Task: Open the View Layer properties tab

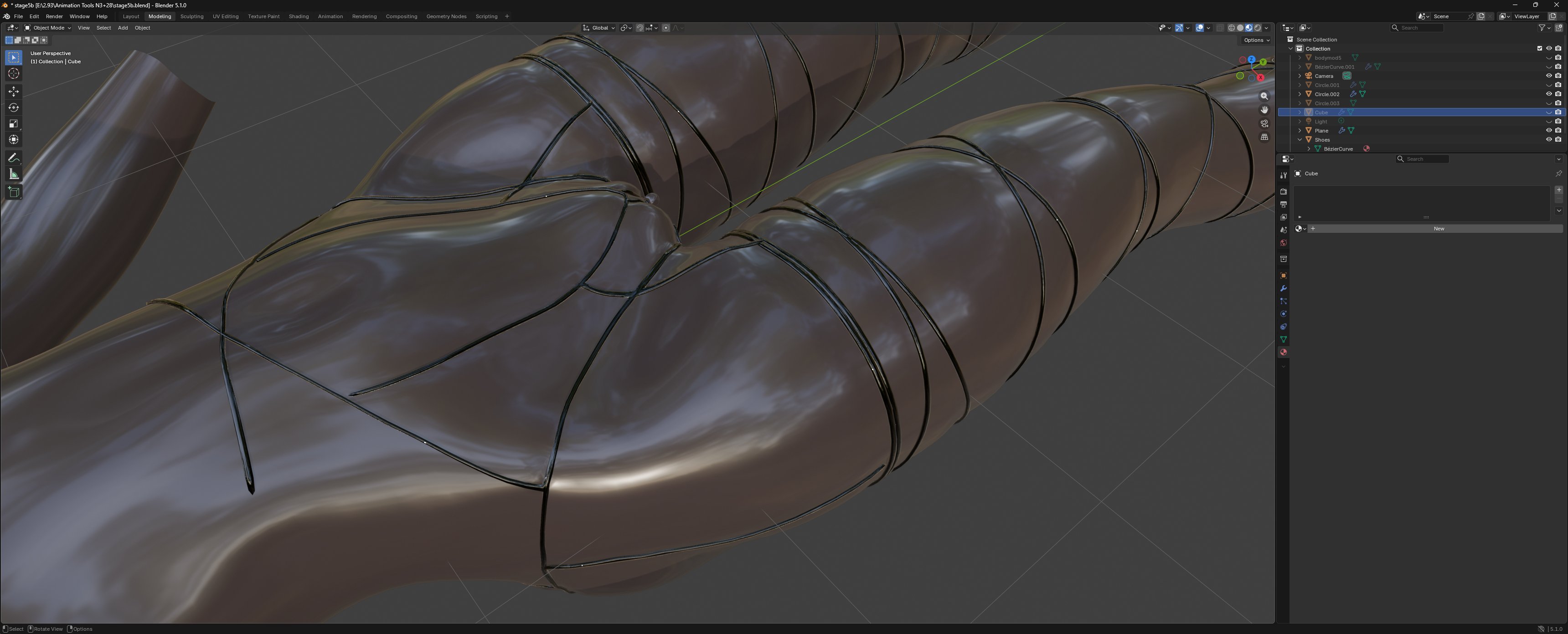Action: point(1283,217)
